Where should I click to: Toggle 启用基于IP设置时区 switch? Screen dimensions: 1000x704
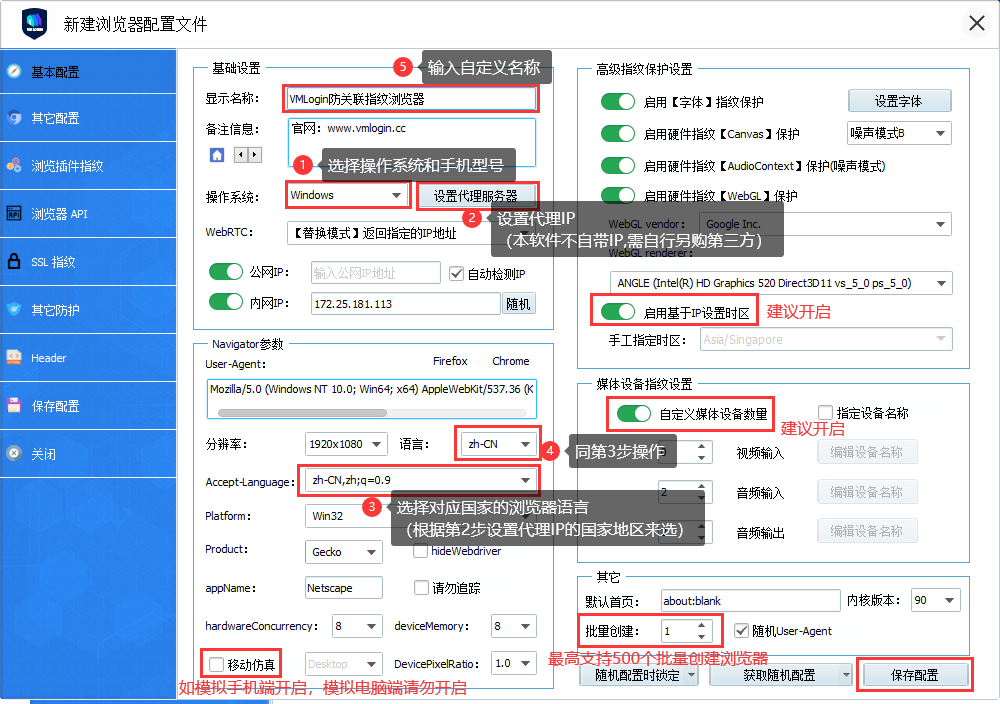coord(617,312)
